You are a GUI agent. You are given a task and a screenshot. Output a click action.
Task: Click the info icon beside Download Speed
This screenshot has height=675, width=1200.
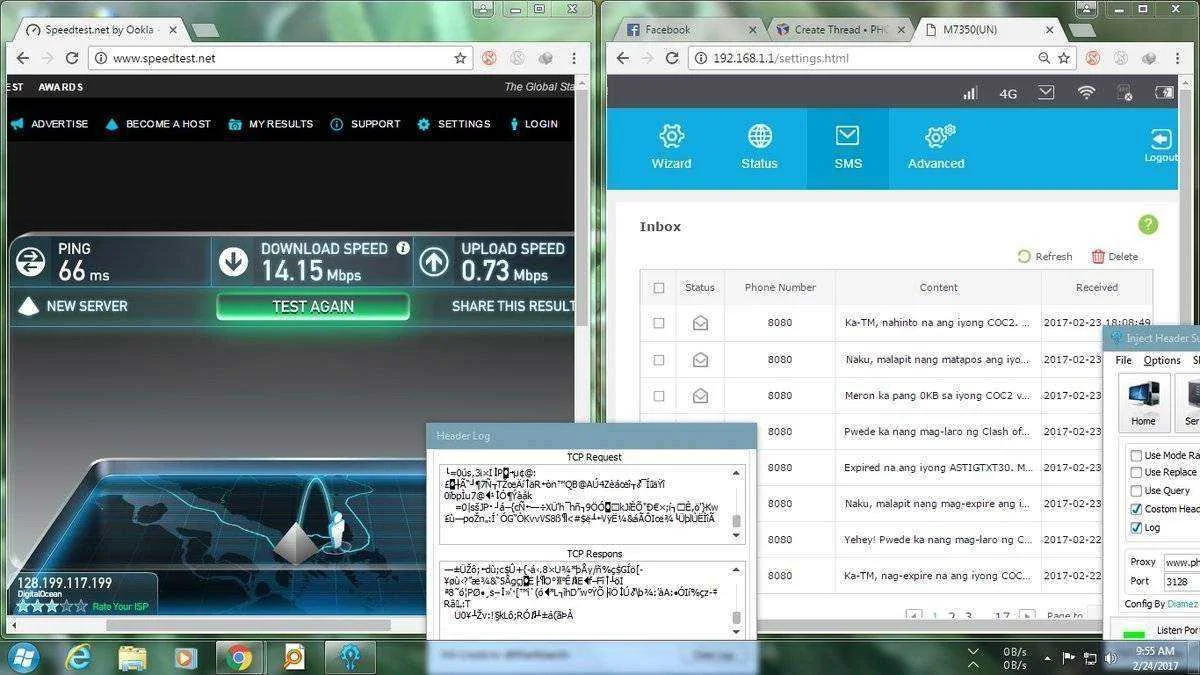point(403,248)
